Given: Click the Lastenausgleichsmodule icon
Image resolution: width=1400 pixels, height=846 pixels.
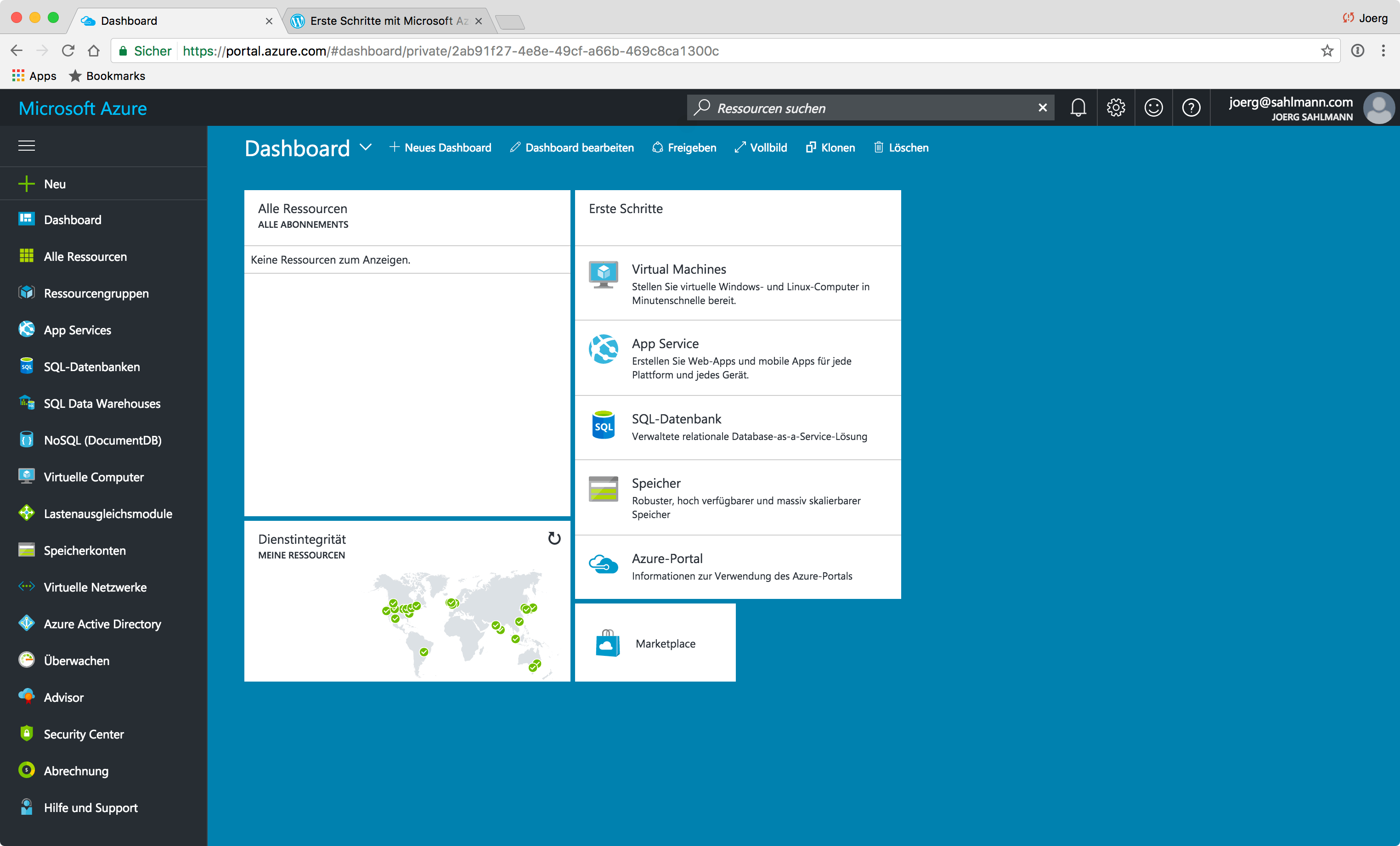Looking at the screenshot, I should [26, 513].
